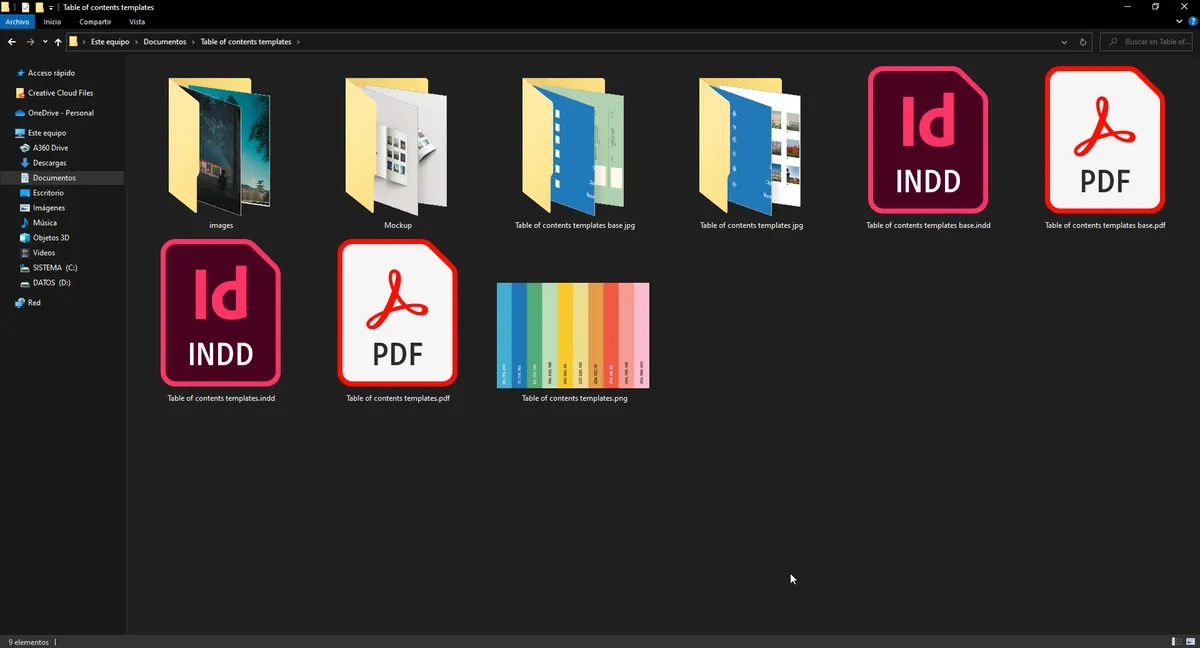Open the Vista ribbon tab
This screenshot has width=1200, height=648.
click(x=137, y=21)
